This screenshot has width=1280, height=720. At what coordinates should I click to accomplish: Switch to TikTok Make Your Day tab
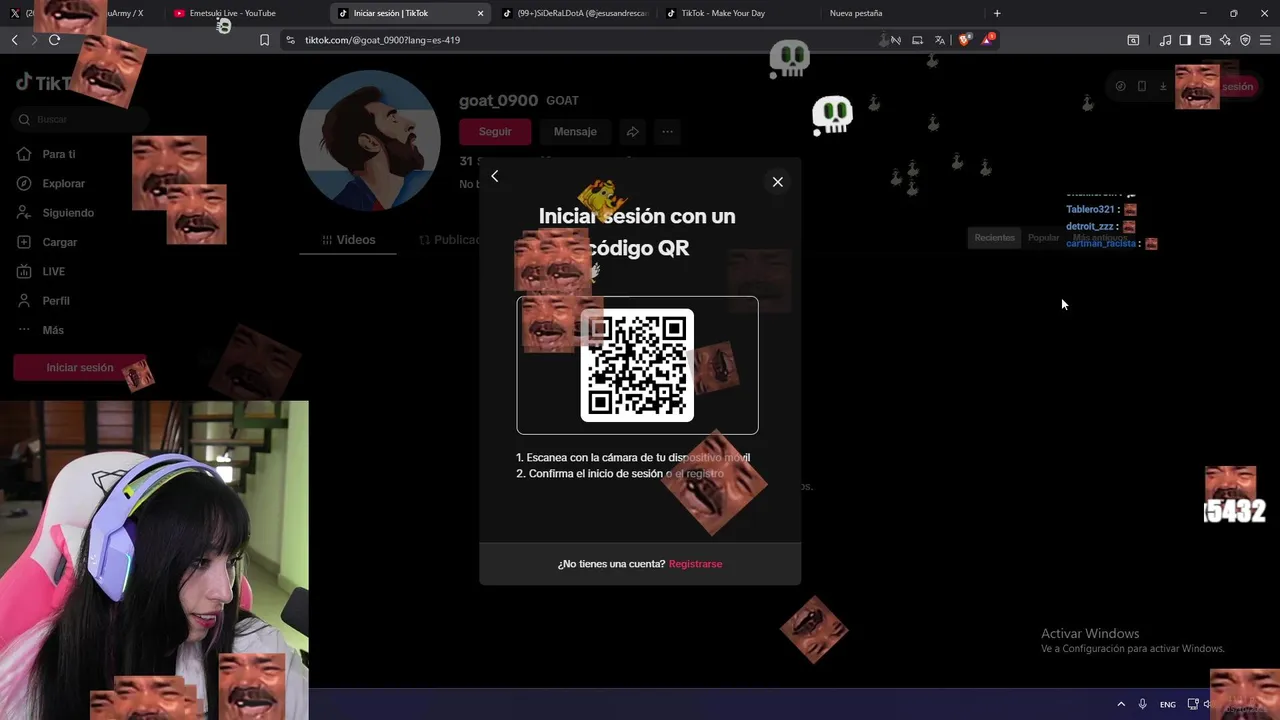pyautogui.click(x=737, y=13)
